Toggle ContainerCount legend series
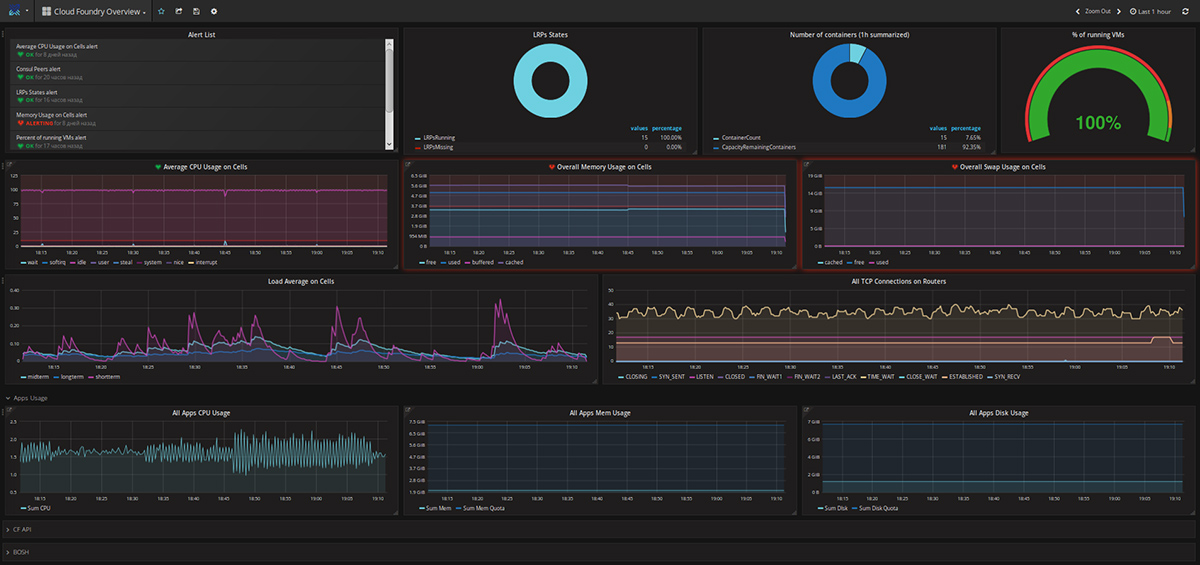The image size is (1200, 565). (739, 139)
